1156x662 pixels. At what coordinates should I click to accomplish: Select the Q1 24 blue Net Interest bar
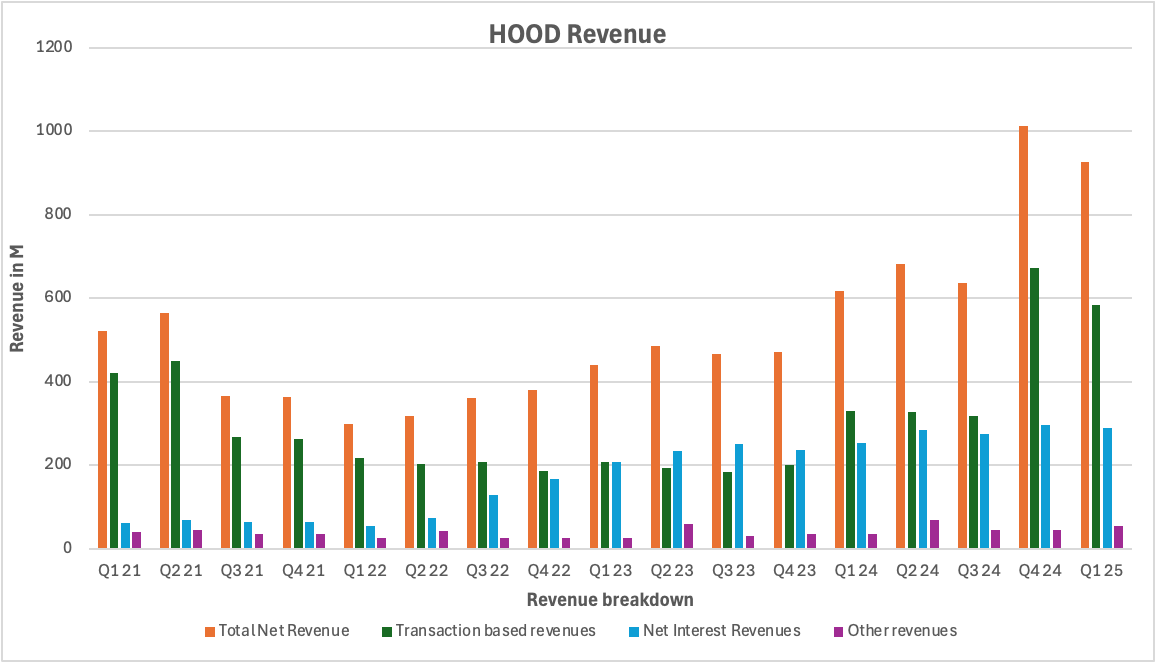coord(861,495)
